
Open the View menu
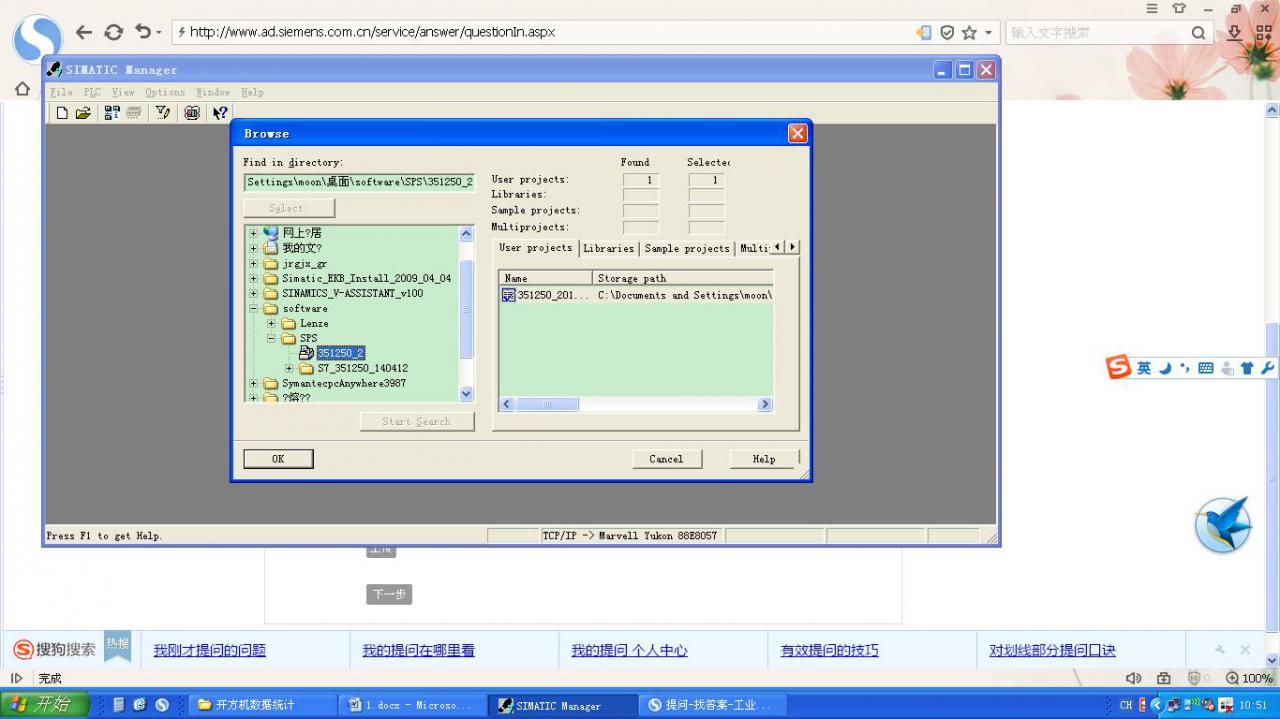tap(123, 92)
